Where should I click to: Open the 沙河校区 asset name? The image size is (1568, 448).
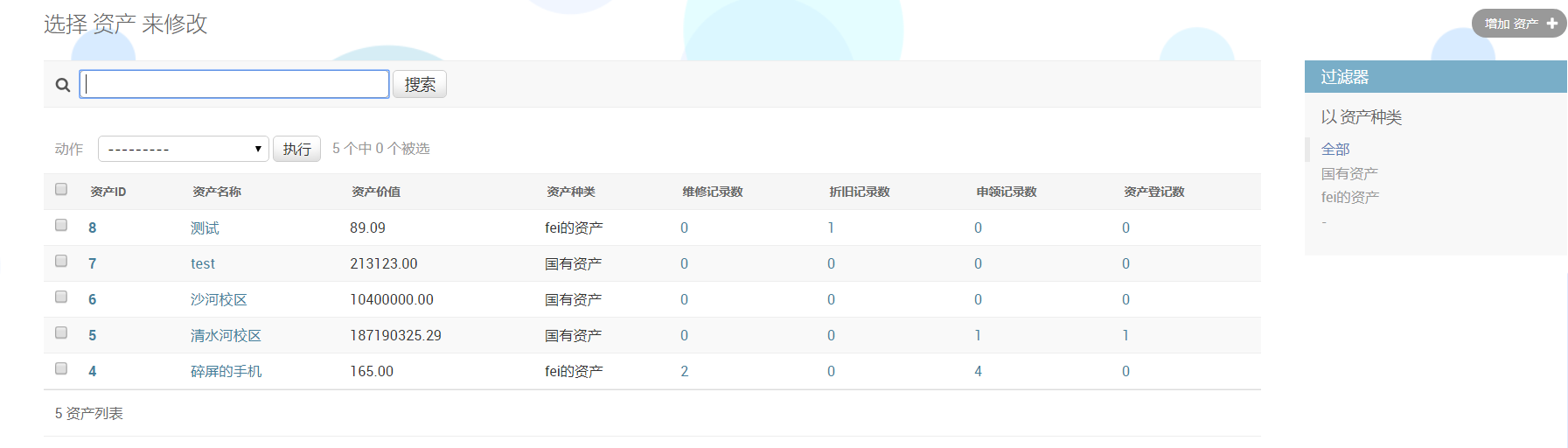219,299
